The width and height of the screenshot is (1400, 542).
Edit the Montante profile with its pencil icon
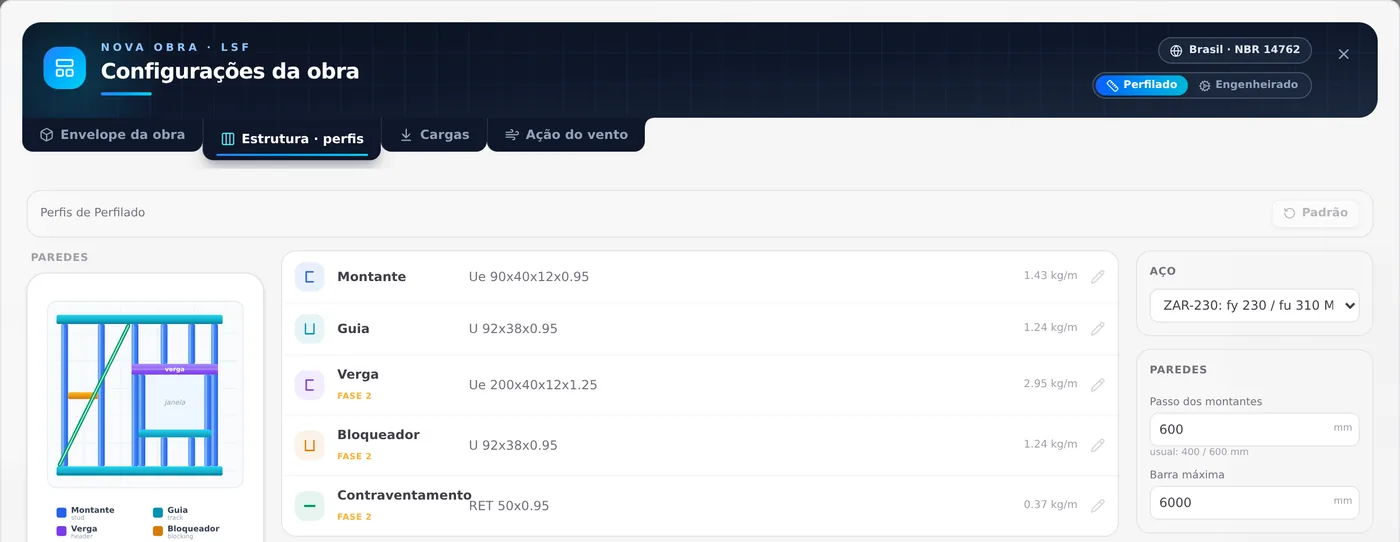point(1098,277)
